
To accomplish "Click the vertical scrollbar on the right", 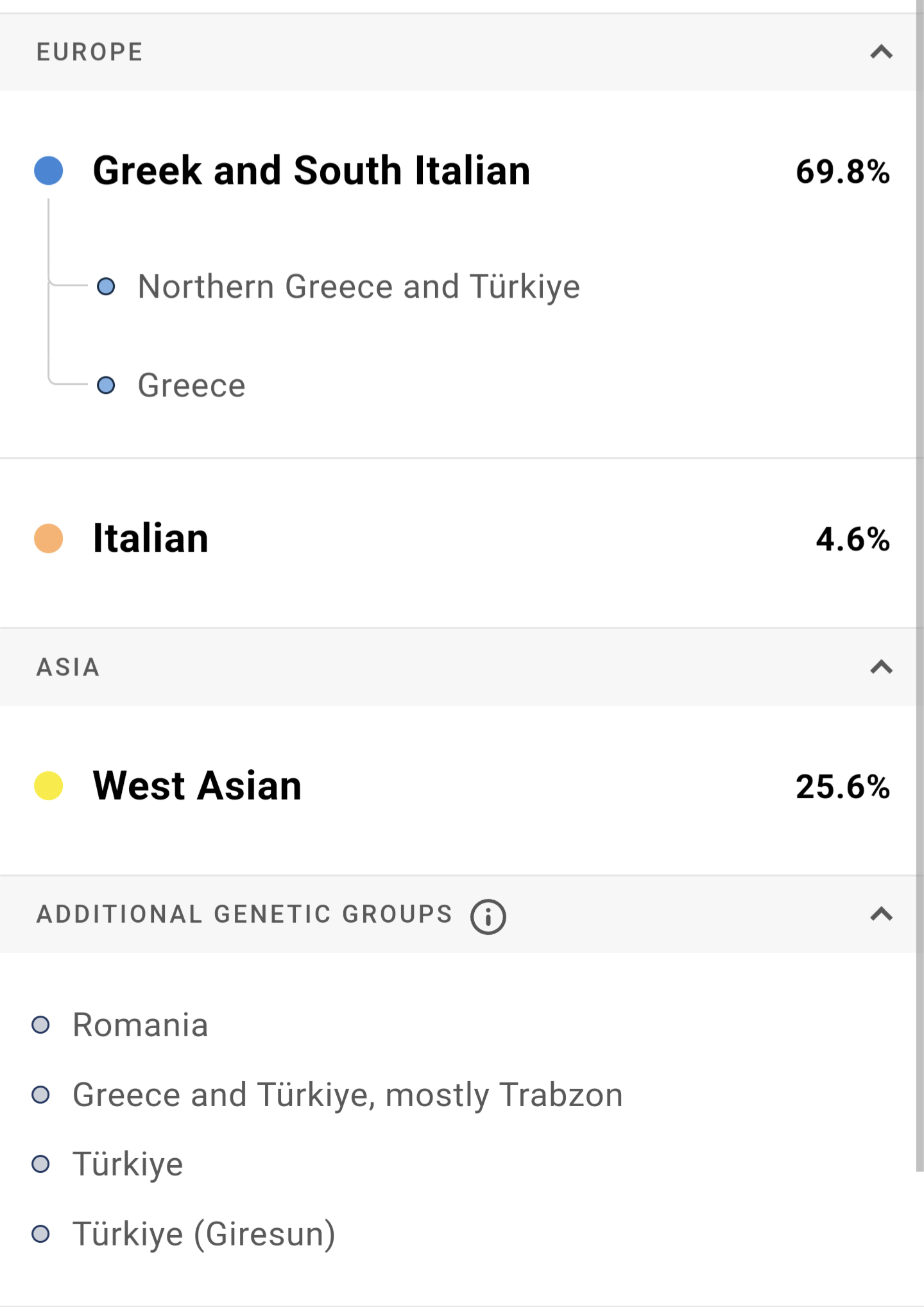I will [x=920, y=577].
